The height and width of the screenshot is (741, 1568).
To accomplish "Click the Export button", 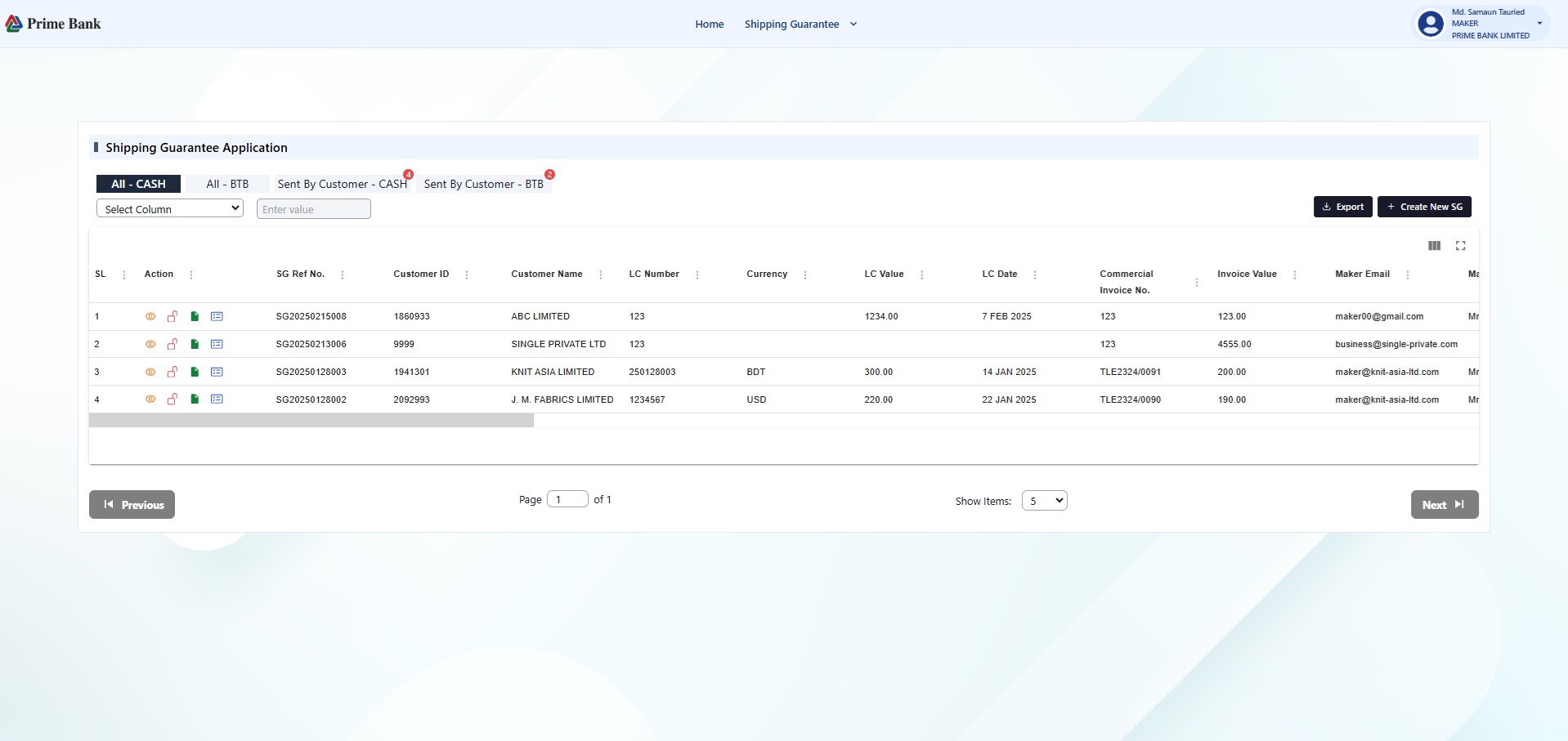I will coord(1343,207).
